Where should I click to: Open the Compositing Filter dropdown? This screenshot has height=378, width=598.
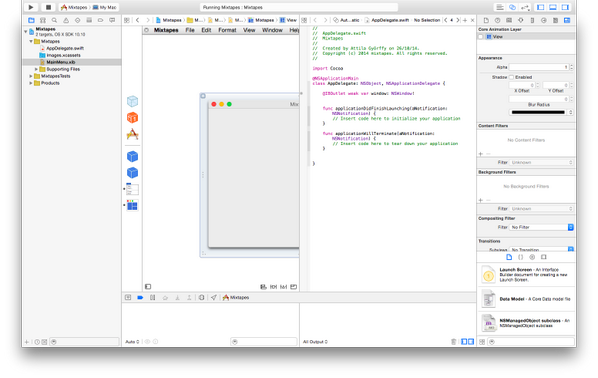point(542,227)
